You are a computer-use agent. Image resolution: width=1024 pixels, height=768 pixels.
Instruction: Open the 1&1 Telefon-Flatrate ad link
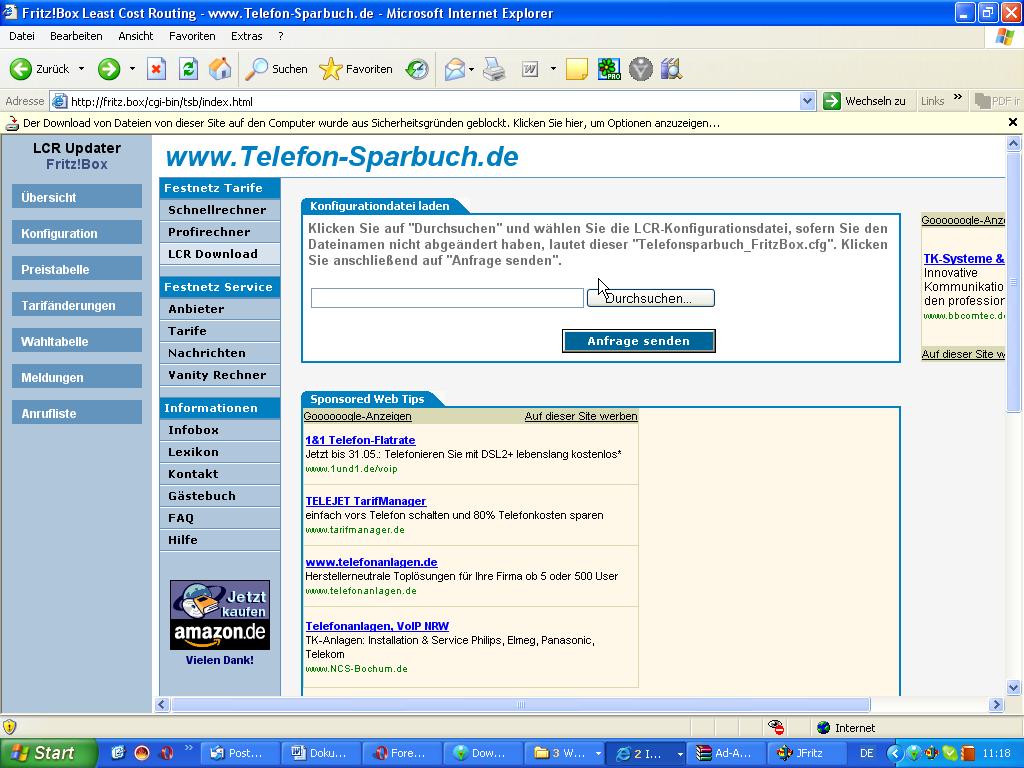pos(360,440)
